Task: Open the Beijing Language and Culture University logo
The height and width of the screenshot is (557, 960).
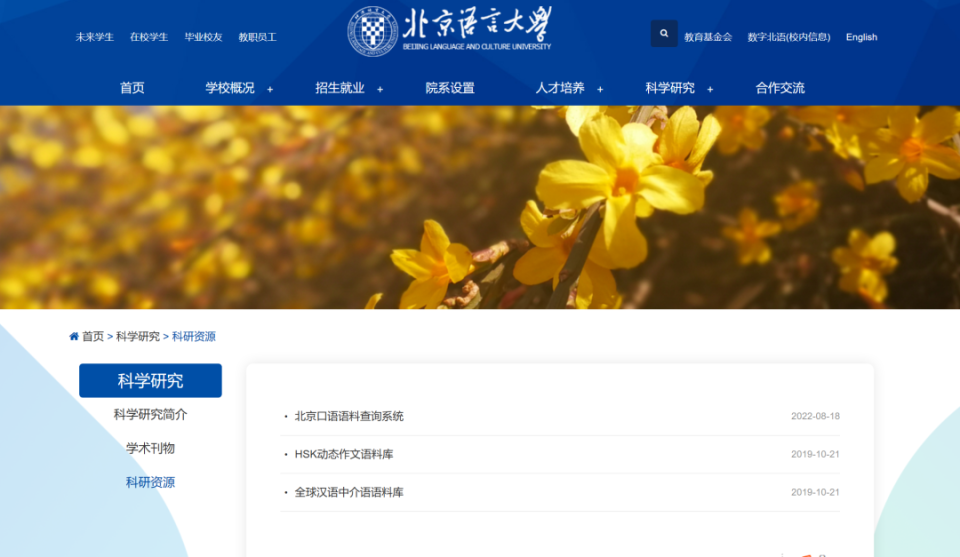Action: [x=450, y=31]
